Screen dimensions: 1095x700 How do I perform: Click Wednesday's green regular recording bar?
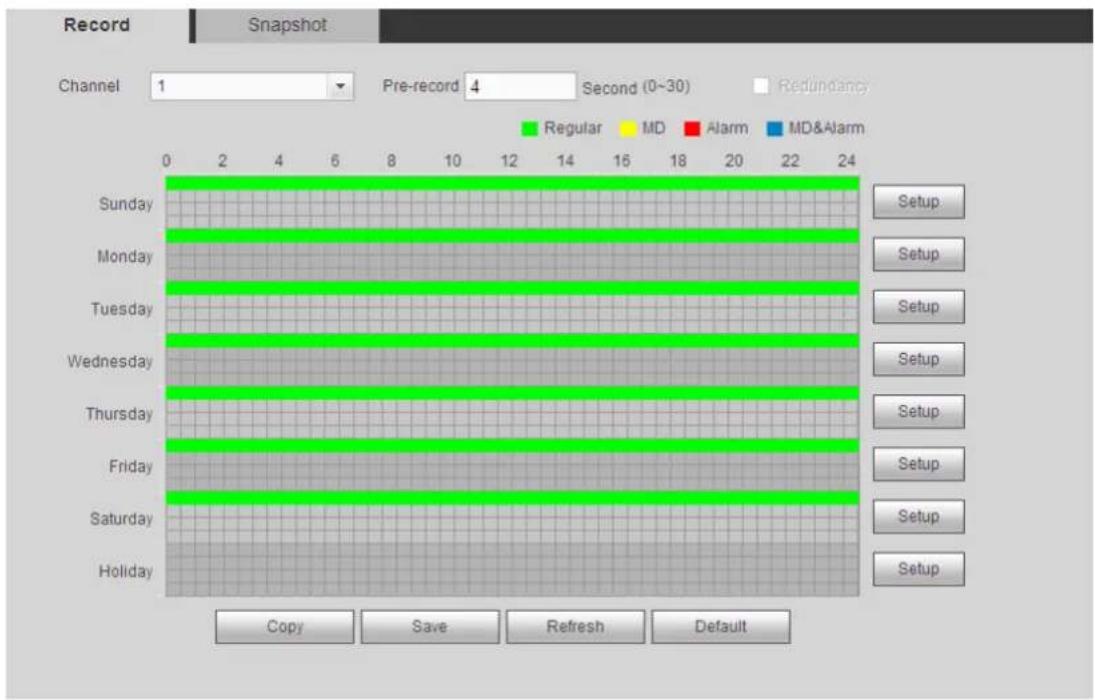(x=513, y=340)
